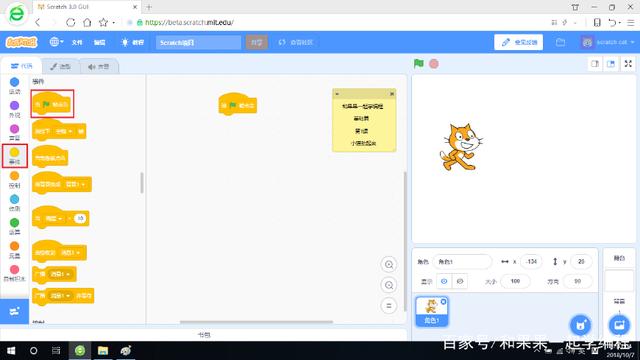640x360 pixels.
Task: Select the orange Control category circle
Action: coord(14,176)
